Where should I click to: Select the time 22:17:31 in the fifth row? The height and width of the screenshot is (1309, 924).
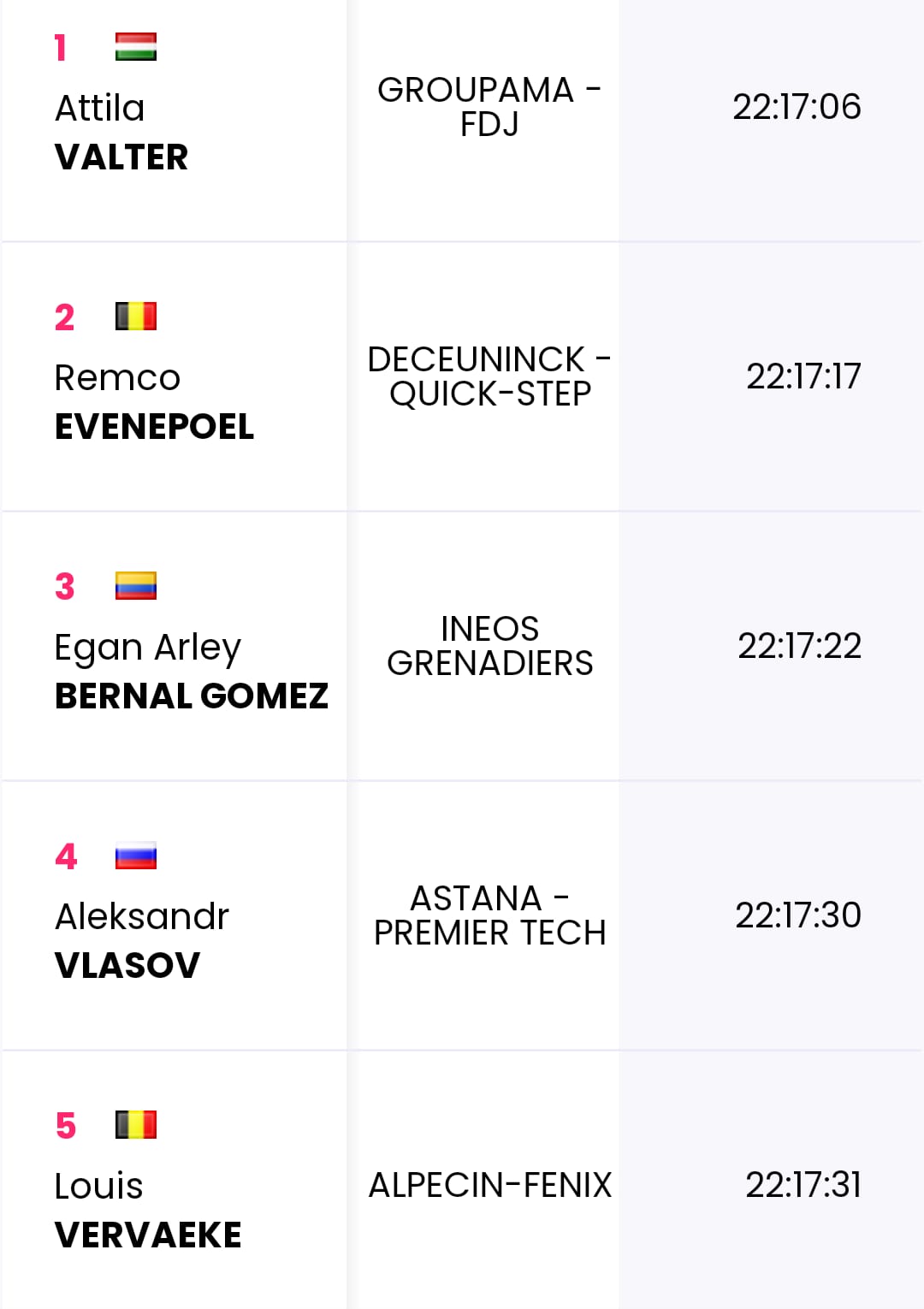click(x=803, y=1185)
